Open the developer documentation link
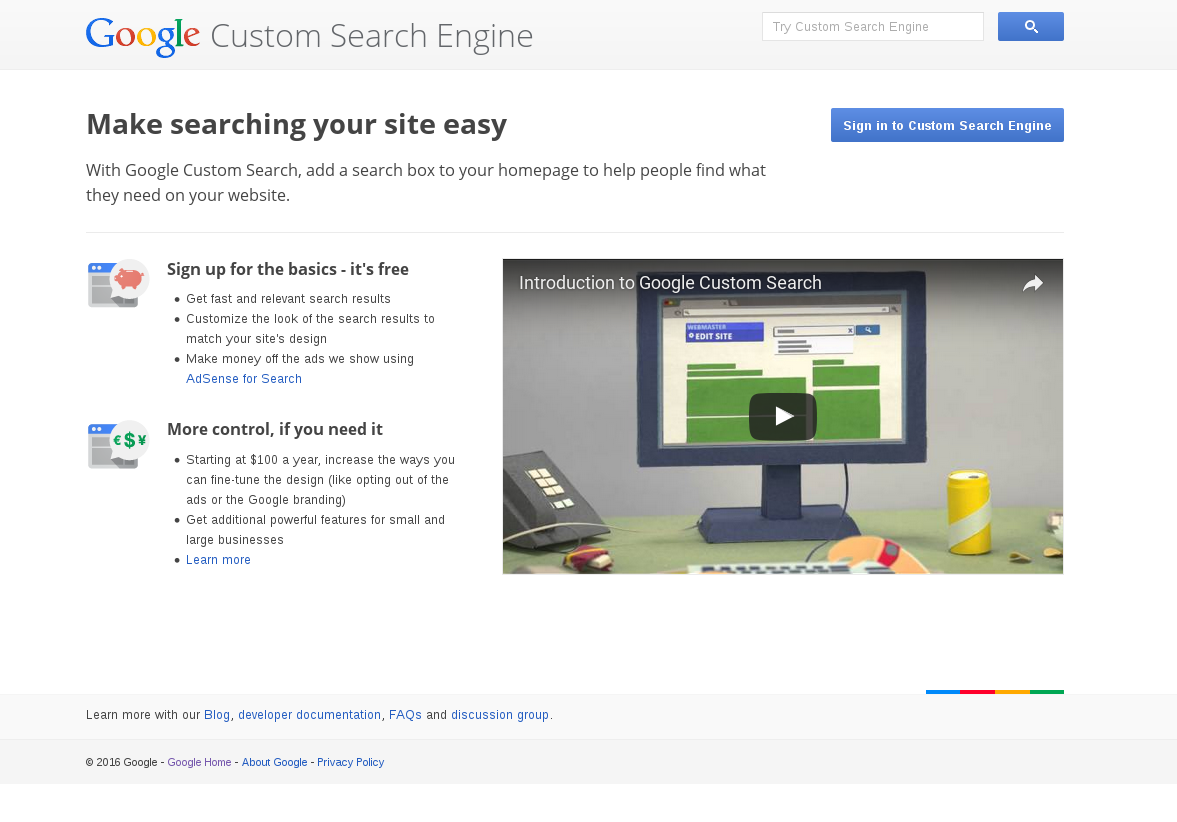The height and width of the screenshot is (822, 1177). point(309,715)
